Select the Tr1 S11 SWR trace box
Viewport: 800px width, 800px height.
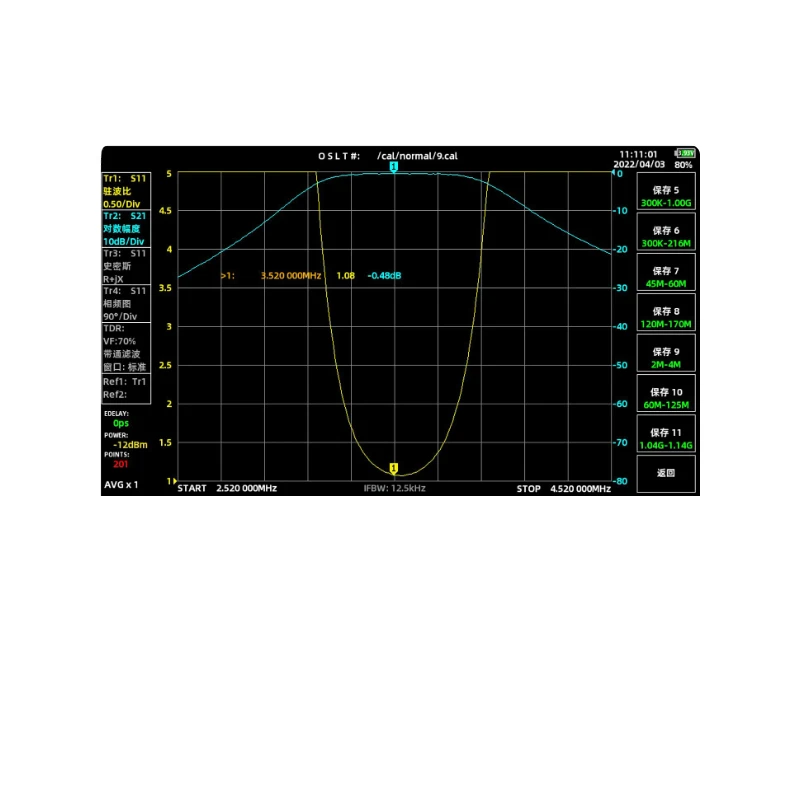pyautogui.click(x=126, y=191)
